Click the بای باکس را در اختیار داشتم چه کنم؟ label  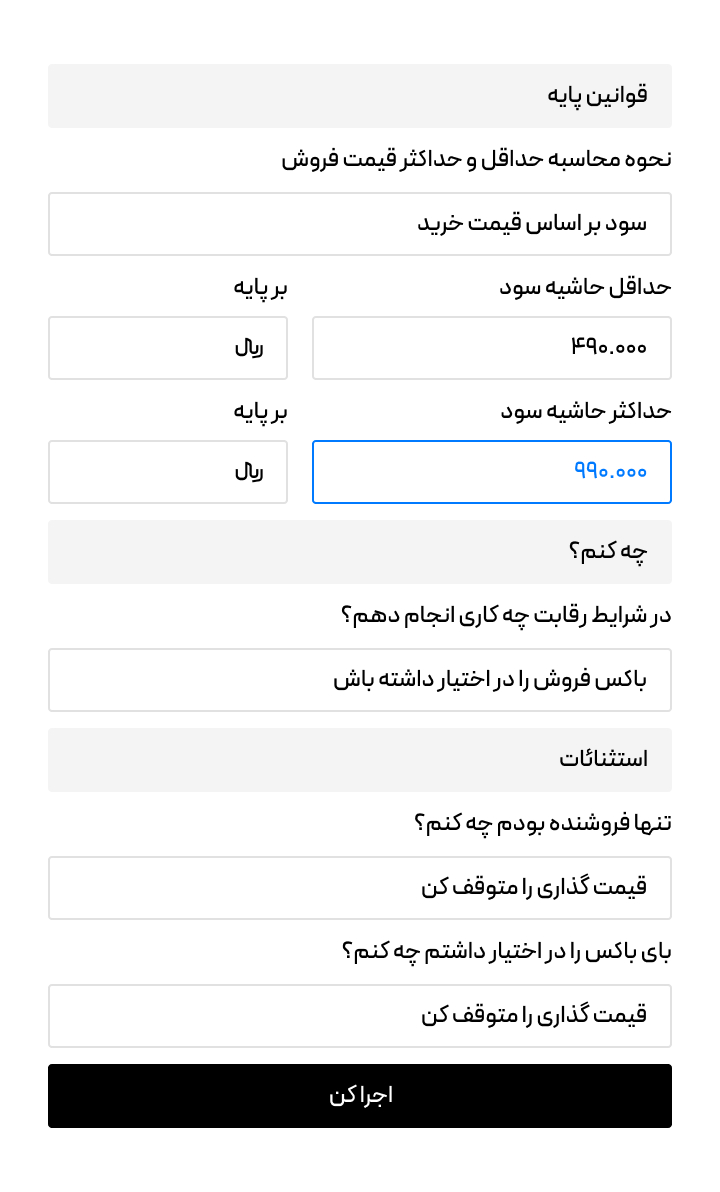(506, 951)
